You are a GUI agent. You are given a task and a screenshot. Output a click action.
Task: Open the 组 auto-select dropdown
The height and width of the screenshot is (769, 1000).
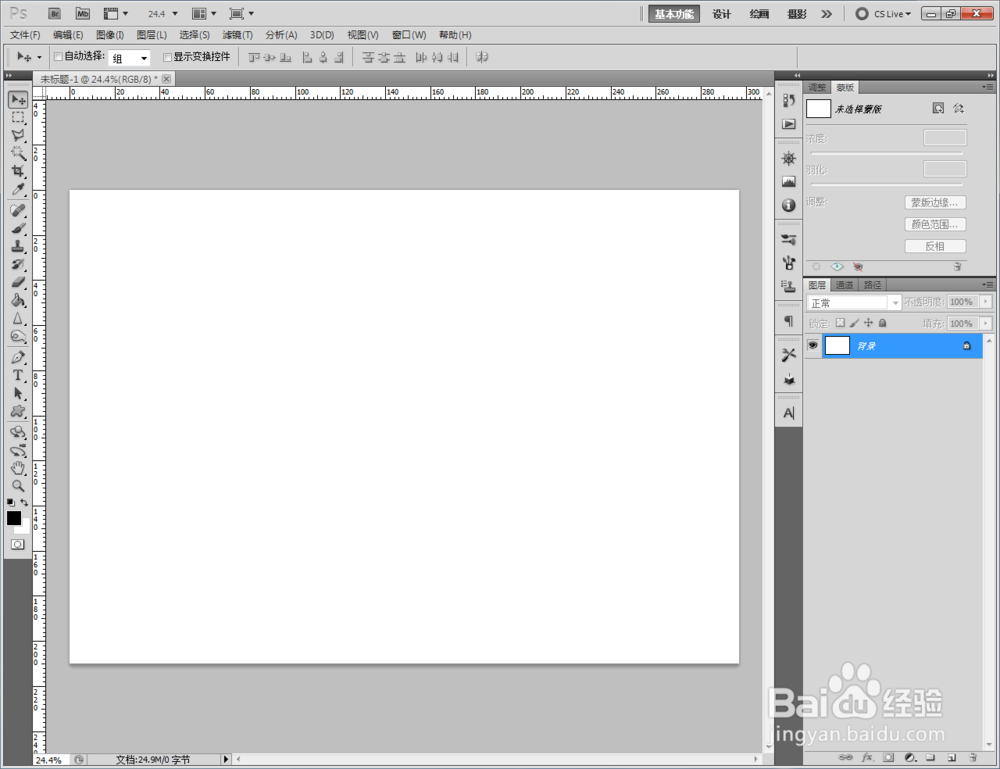129,58
